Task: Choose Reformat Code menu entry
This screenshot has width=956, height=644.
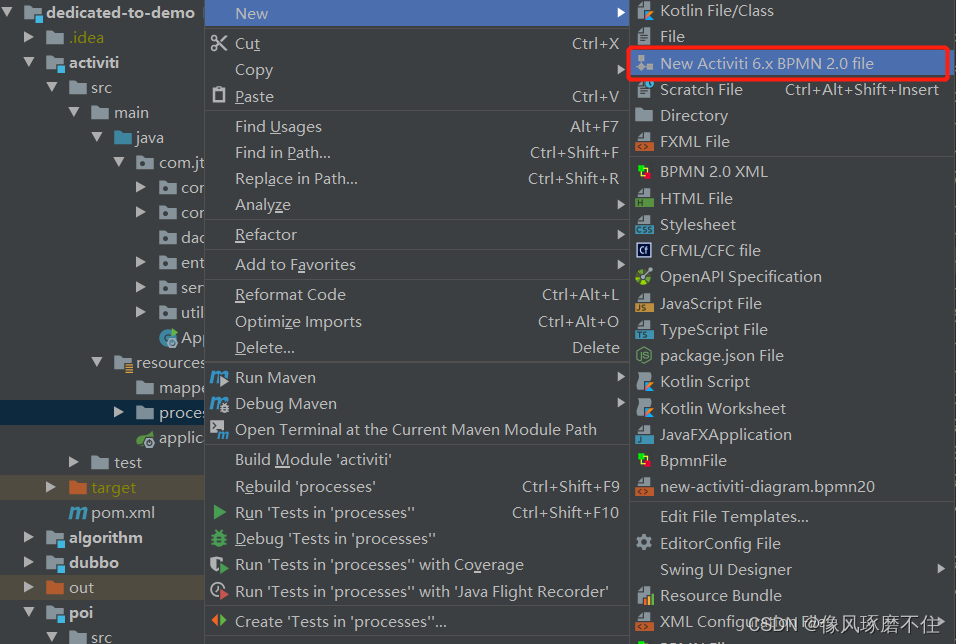Action: click(x=416, y=295)
